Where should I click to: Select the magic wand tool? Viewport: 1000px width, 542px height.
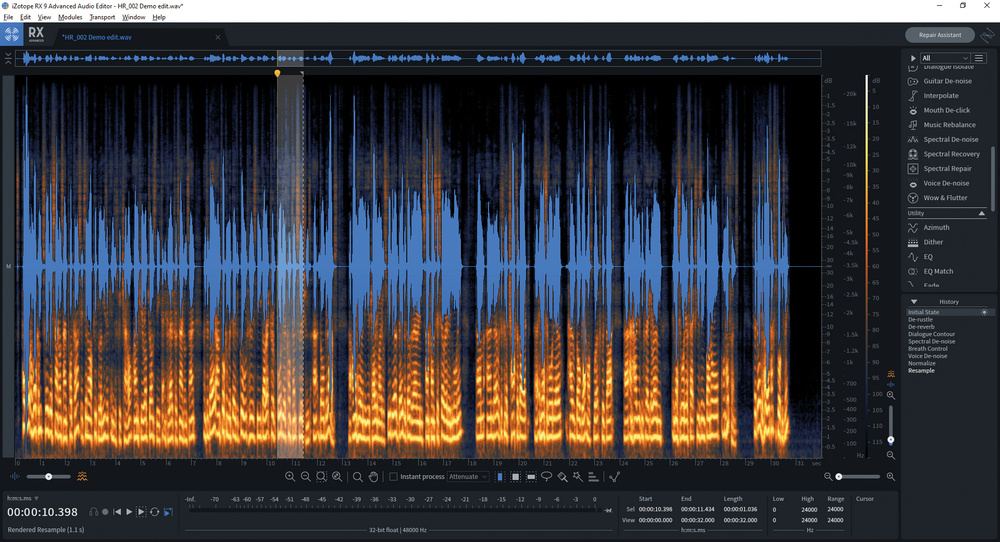(x=578, y=477)
